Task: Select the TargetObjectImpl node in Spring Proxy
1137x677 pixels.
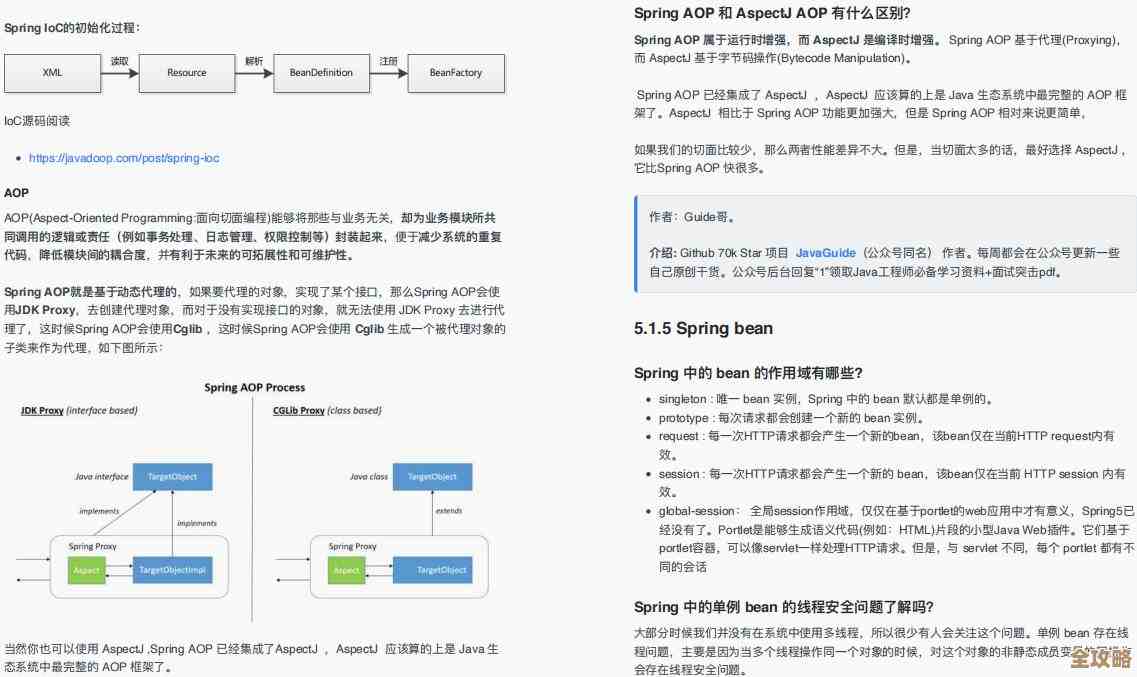Action: click(174, 570)
